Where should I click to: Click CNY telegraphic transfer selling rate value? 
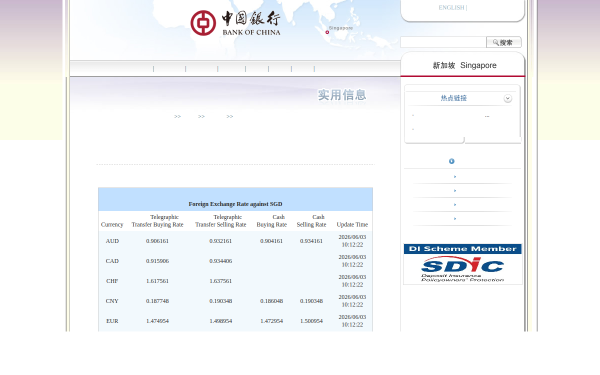tap(221, 301)
